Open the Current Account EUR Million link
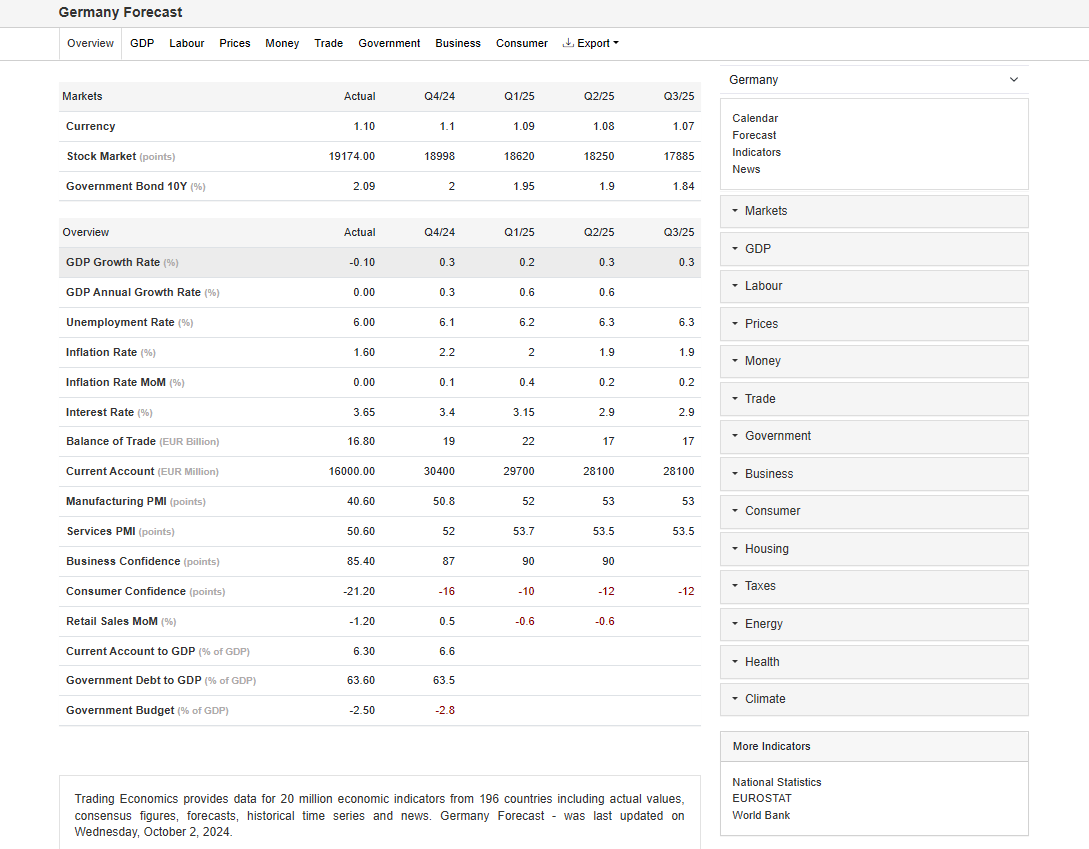 [x=110, y=472]
